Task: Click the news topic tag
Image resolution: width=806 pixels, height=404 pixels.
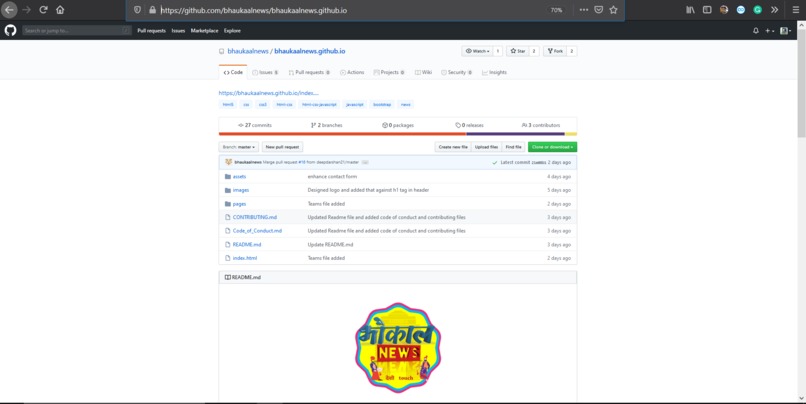Action: point(406,104)
